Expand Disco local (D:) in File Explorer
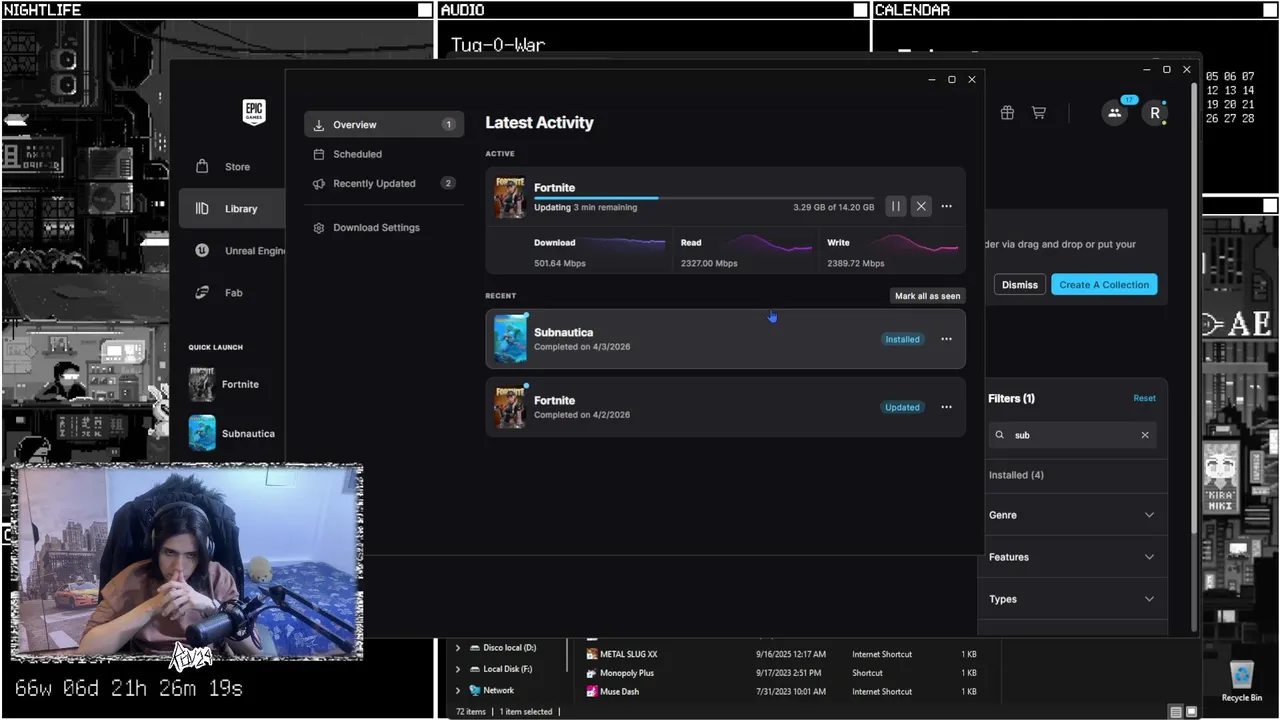Image resolution: width=1280 pixels, height=720 pixels. pos(458,648)
